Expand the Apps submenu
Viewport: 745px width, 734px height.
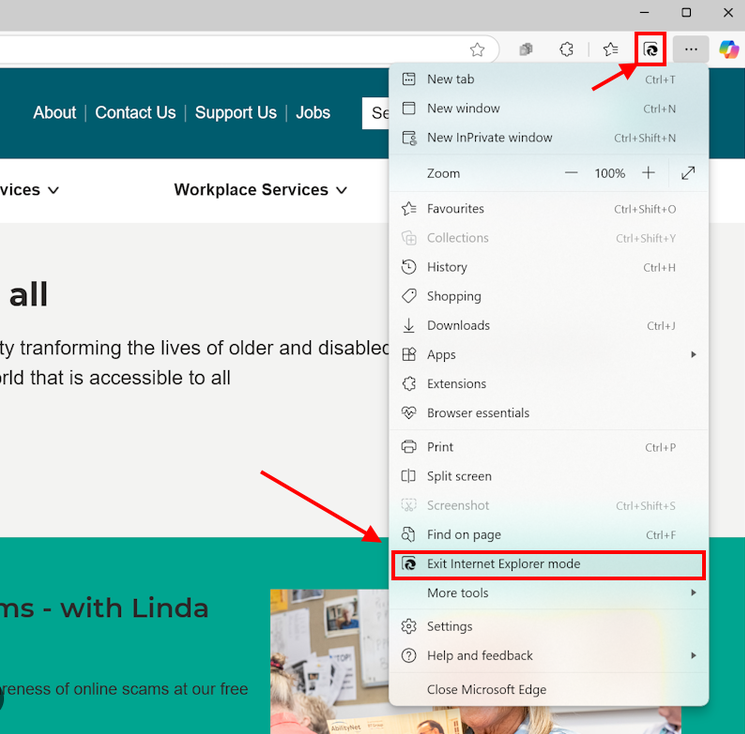[x=548, y=354]
